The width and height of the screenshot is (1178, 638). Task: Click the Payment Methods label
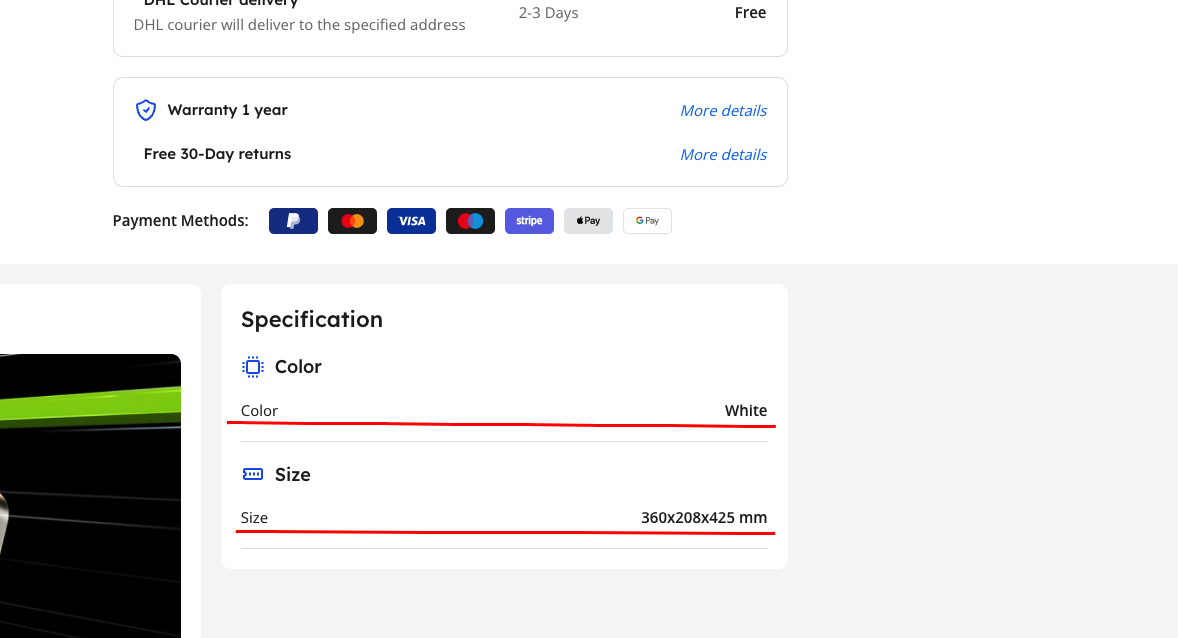(x=180, y=221)
